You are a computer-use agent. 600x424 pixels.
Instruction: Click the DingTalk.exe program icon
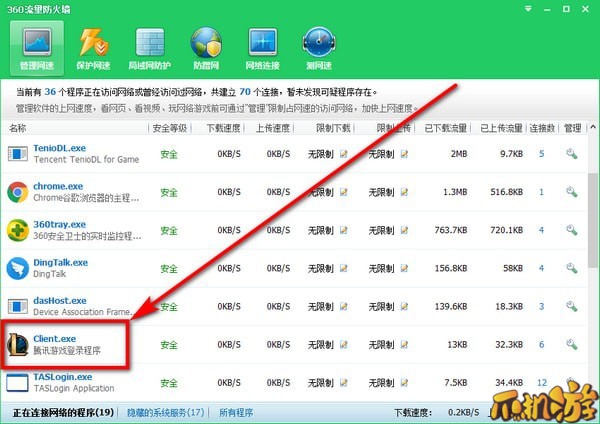click(x=18, y=269)
